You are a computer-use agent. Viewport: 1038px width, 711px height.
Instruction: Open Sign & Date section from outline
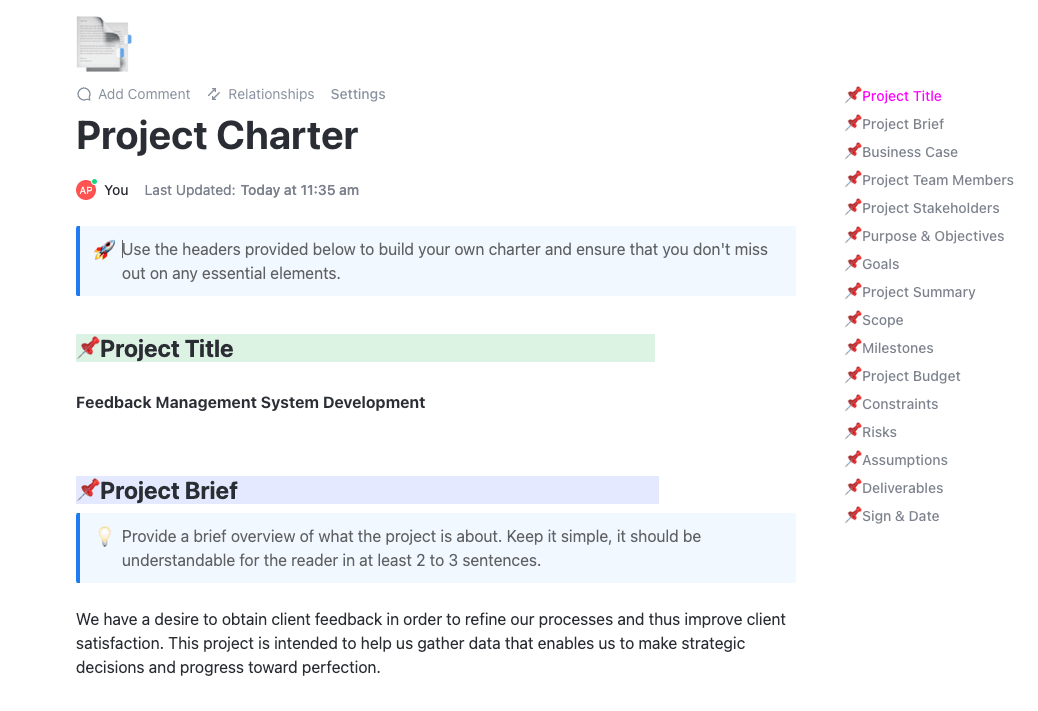[x=900, y=516]
